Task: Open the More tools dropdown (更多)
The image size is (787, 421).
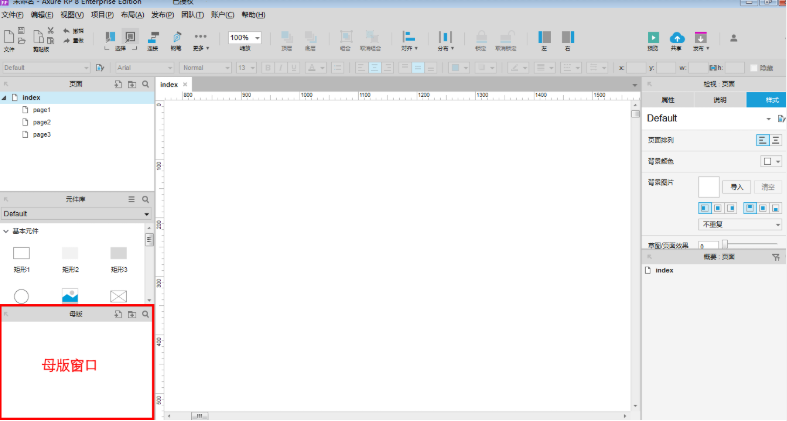Action: click(200, 41)
